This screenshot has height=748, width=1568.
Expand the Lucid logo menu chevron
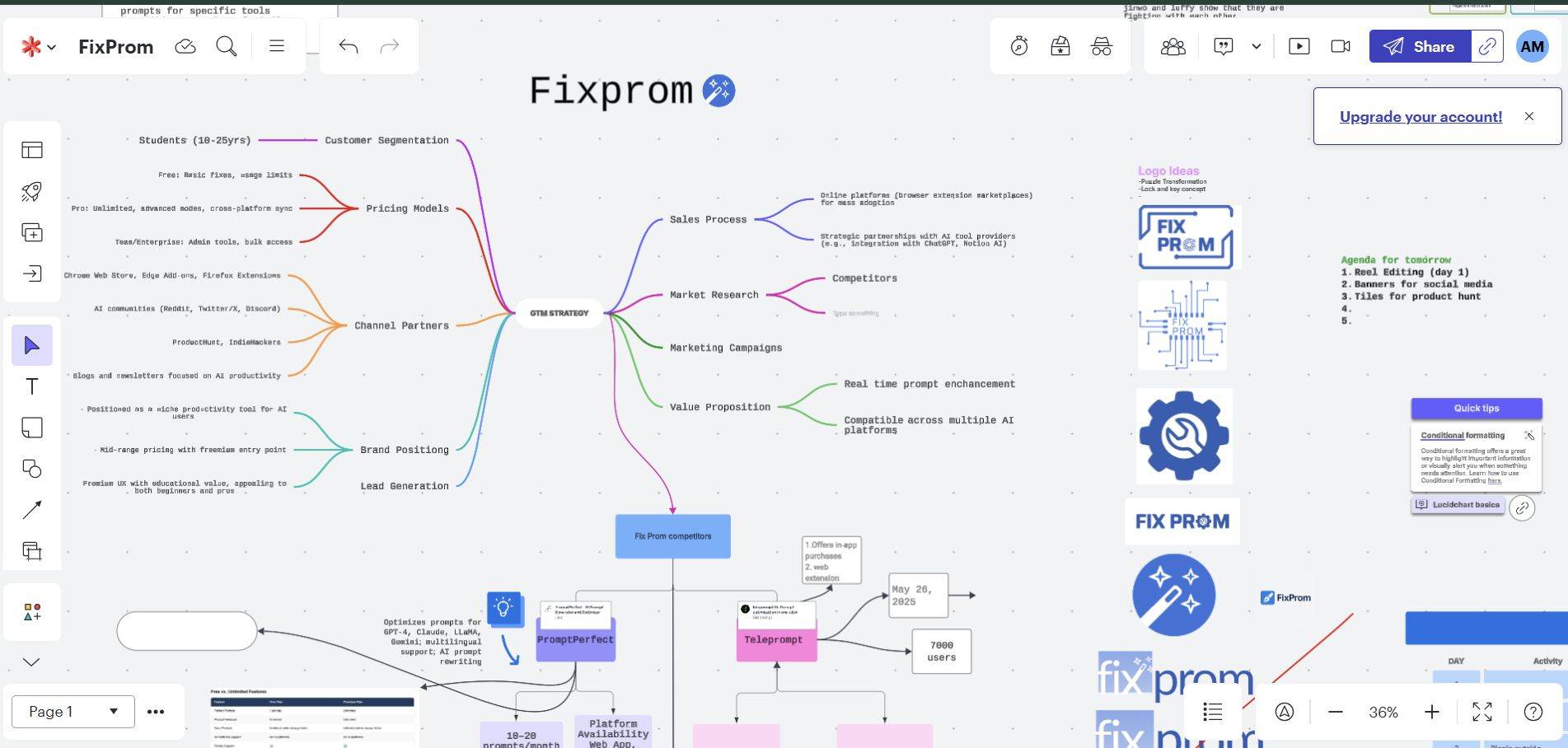[51, 47]
